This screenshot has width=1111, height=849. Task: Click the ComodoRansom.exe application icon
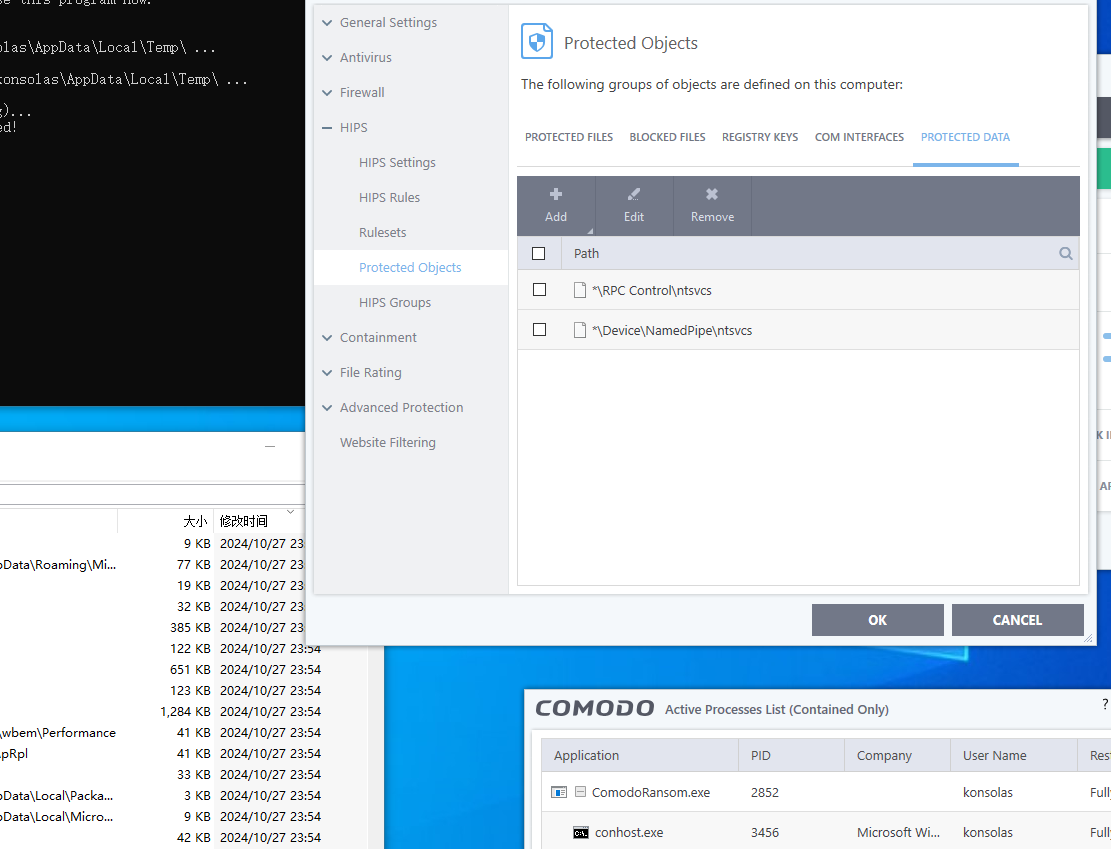(559, 792)
